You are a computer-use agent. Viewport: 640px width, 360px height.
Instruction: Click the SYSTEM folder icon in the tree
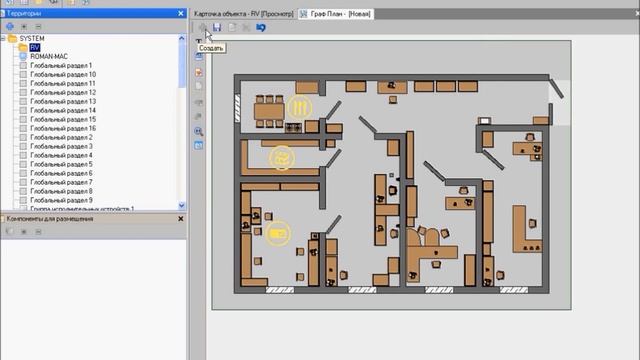[x=13, y=38]
